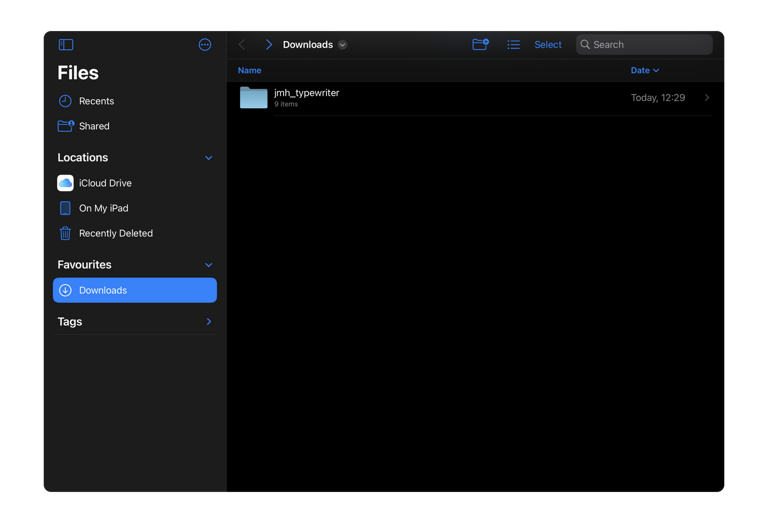Click the 9 items label
The height and width of the screenshot is (523, 768).
(286, 104)
